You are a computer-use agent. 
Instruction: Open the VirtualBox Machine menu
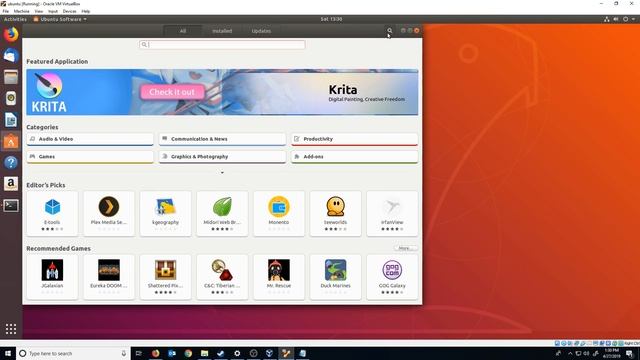(21, 11)
